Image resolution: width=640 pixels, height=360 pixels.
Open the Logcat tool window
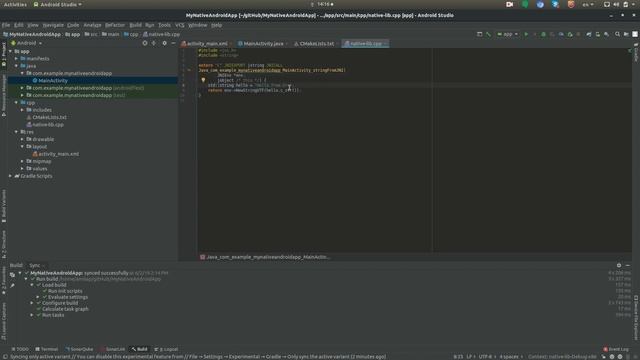coord(166,349)
